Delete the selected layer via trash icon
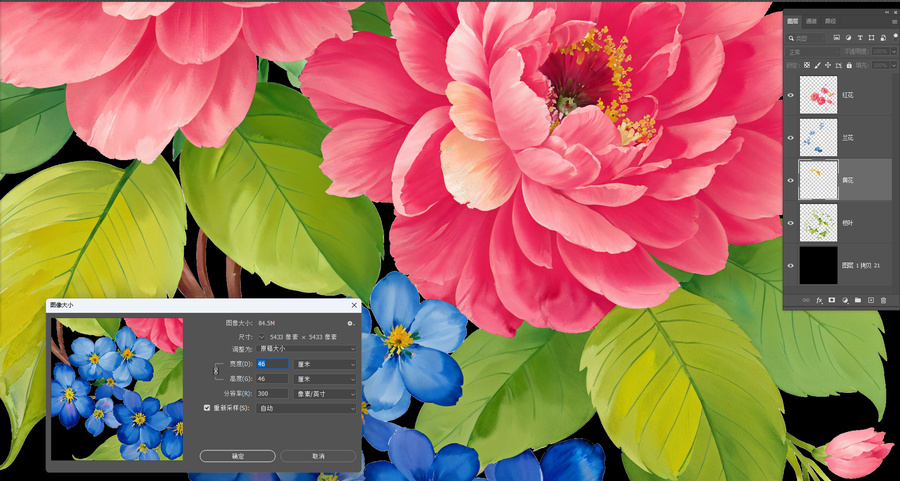The width and height of the screenshot is (900, 481). (x=883, y=300)
